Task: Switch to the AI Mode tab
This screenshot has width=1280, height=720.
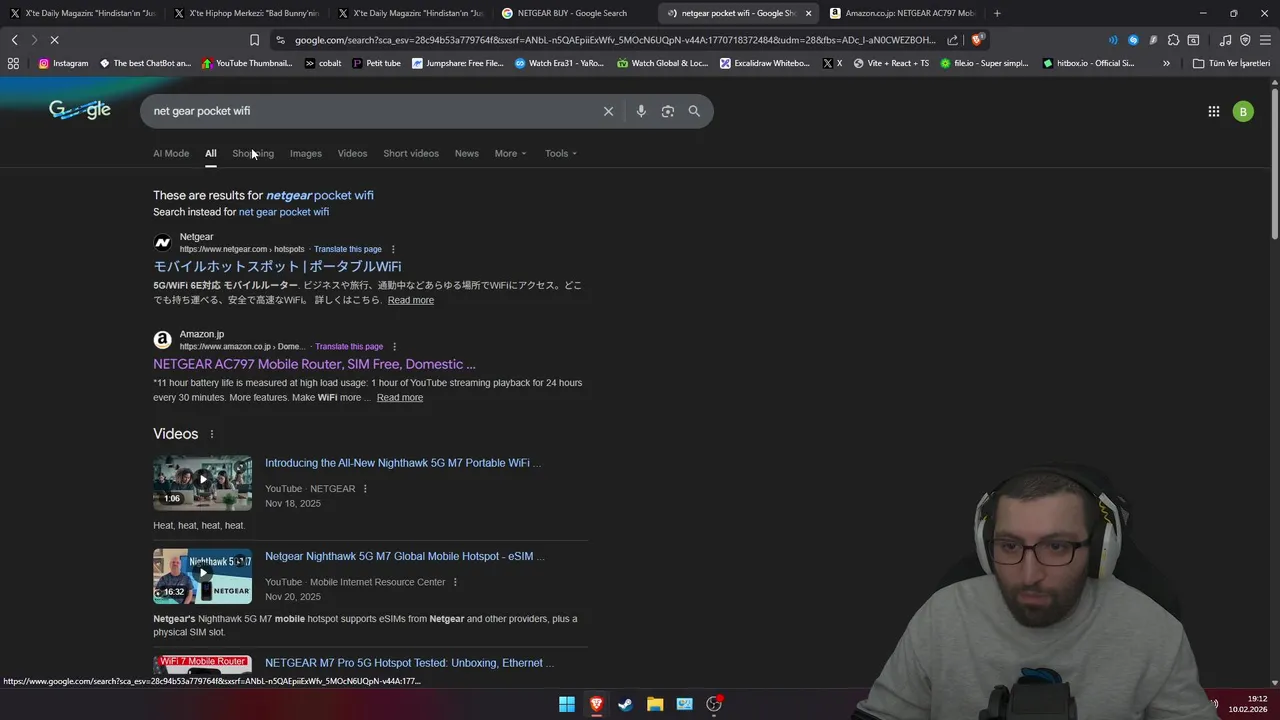Action: click(171, 153)
